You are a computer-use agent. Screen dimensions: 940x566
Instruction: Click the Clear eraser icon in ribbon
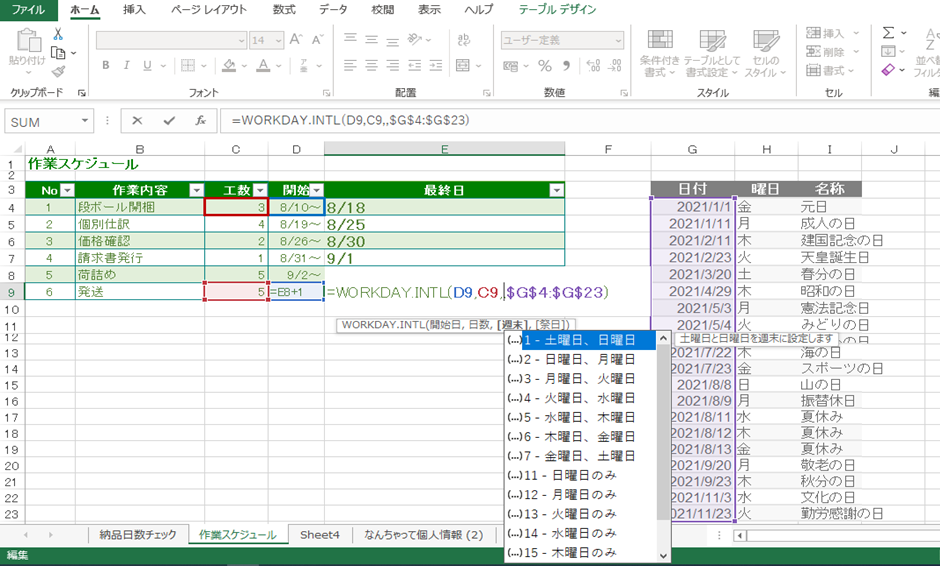coord(888,70)
